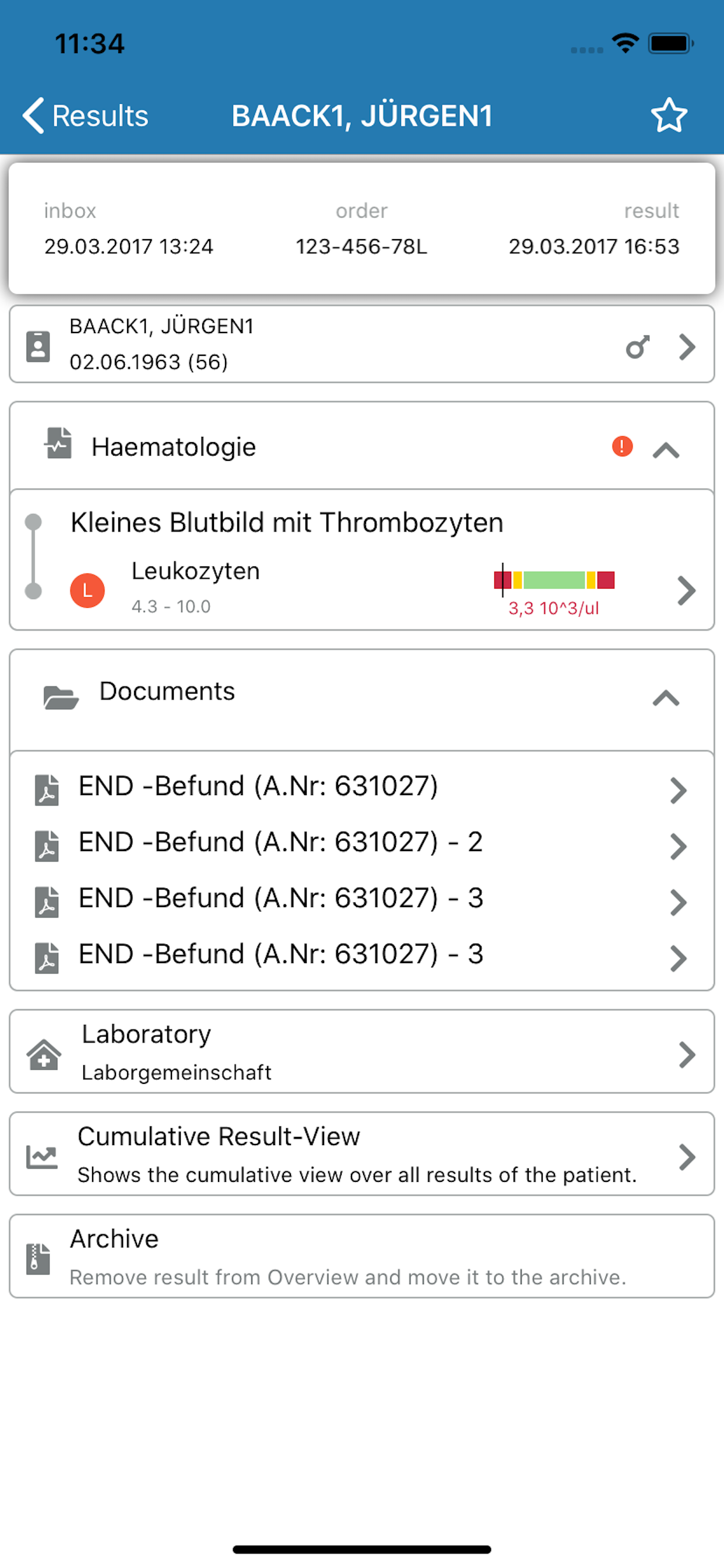Open the Laboratory Laborgemeinschaft entry

tap(361, 1051)
